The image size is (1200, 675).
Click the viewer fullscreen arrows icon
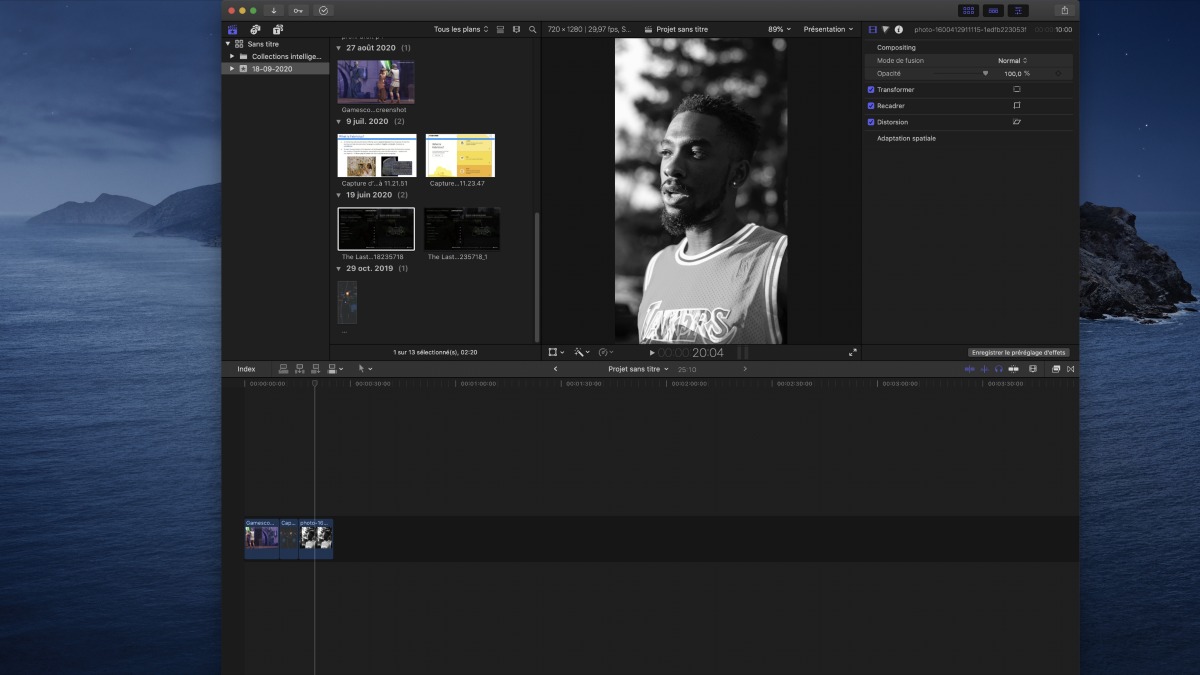click(x=852, y=352)
